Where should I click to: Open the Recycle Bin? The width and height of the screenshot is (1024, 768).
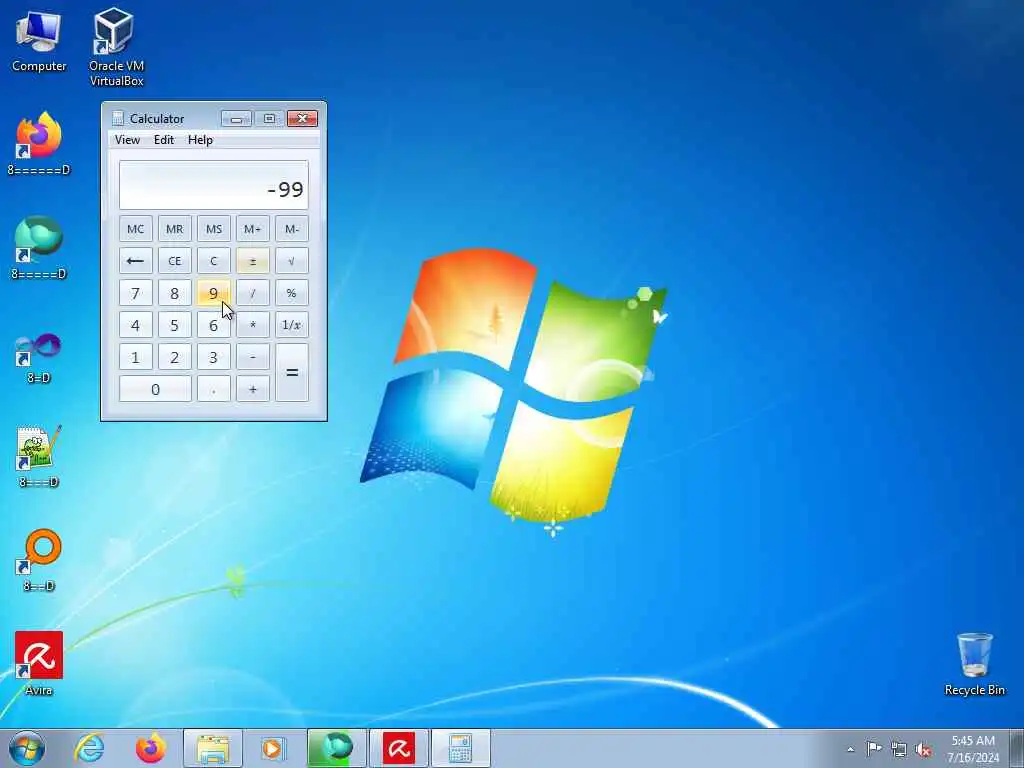974,664
